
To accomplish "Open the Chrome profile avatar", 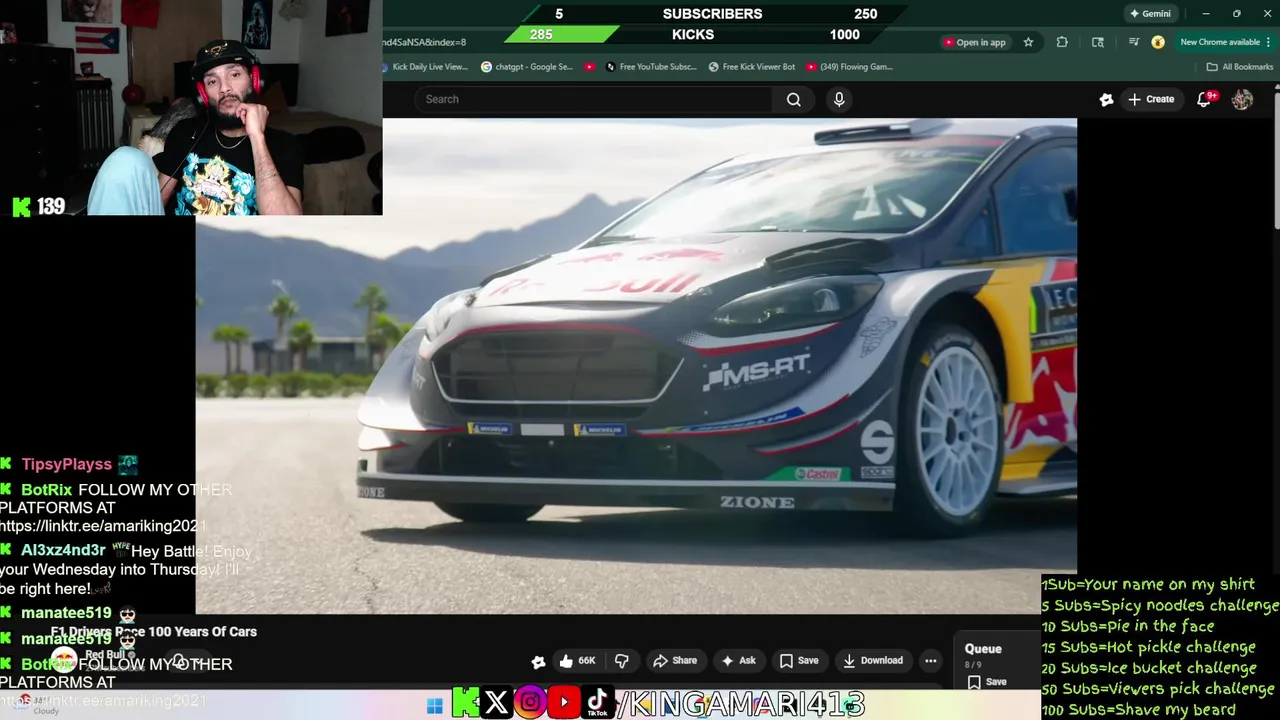I will (x=1158, y=42).
